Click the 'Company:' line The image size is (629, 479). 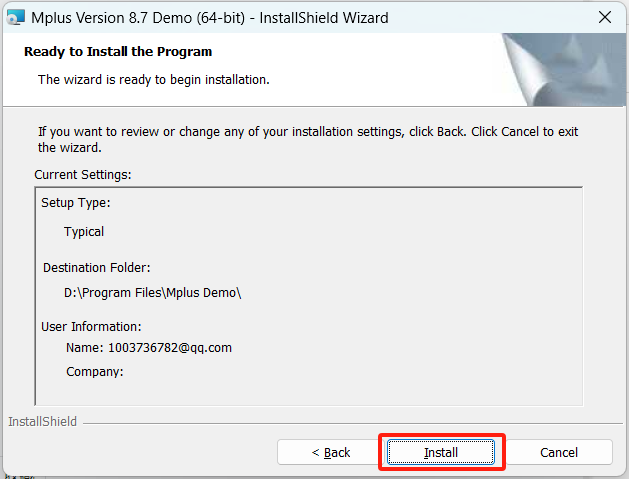[95, 372]
